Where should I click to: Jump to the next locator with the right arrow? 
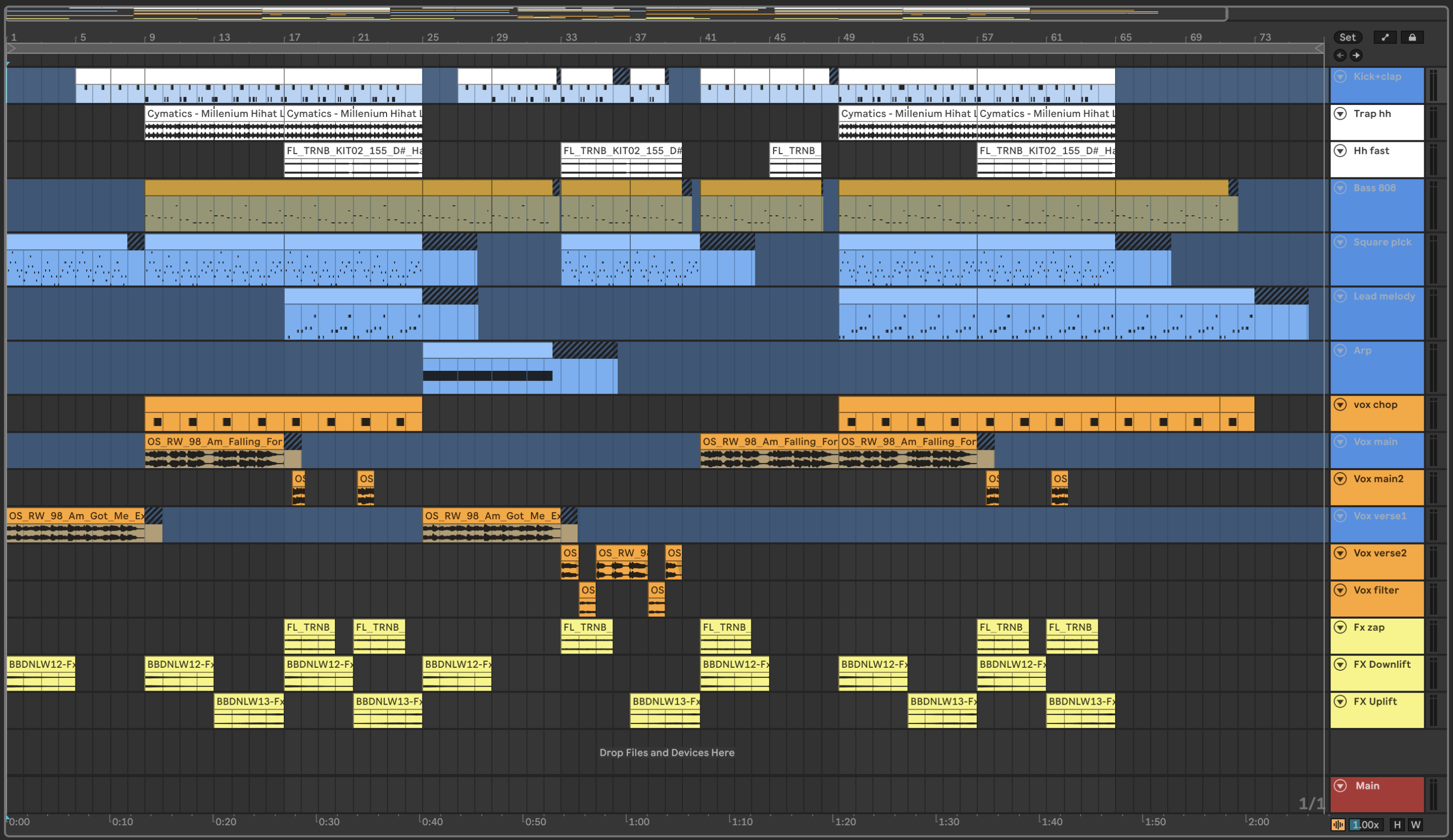(1356, 55)
